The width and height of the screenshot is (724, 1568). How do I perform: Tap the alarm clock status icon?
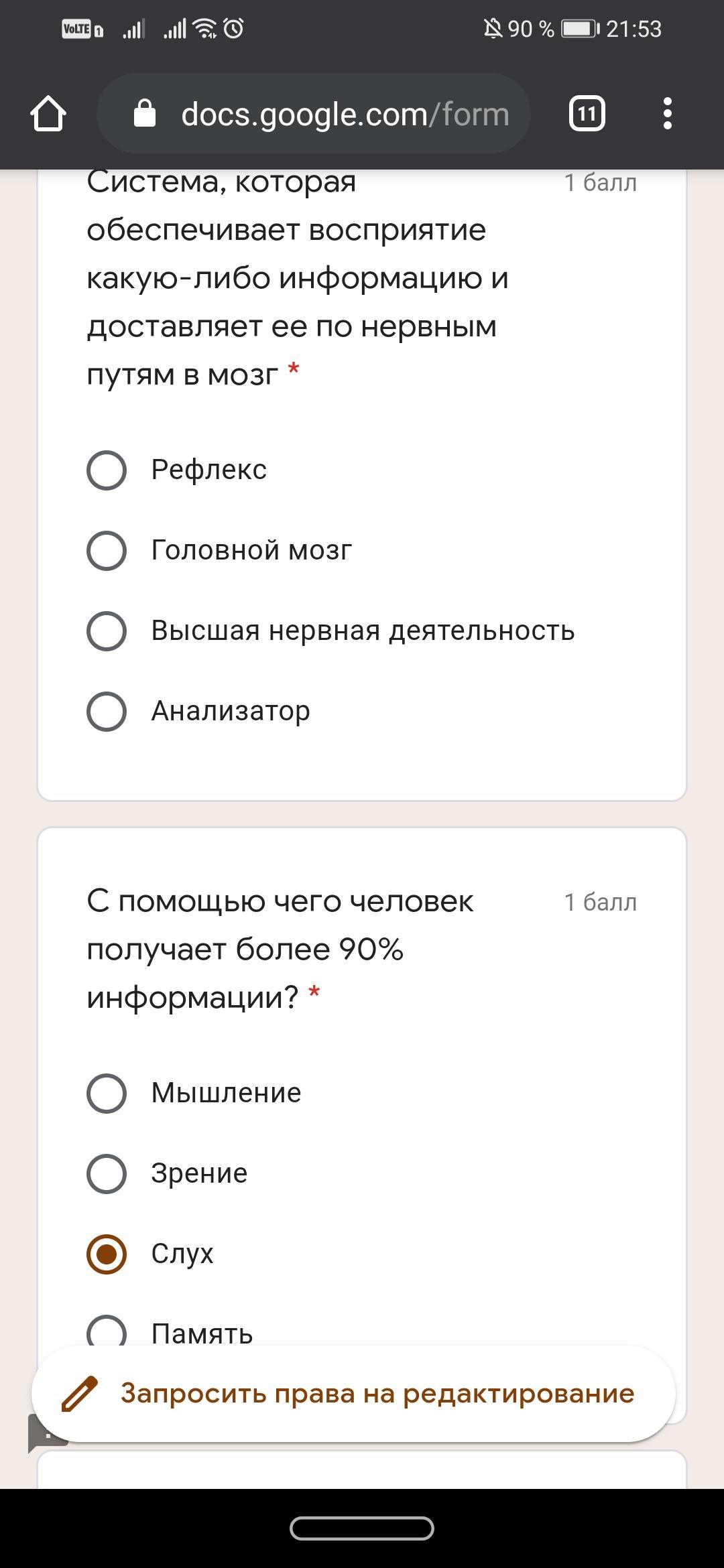[x=234, y=28]
